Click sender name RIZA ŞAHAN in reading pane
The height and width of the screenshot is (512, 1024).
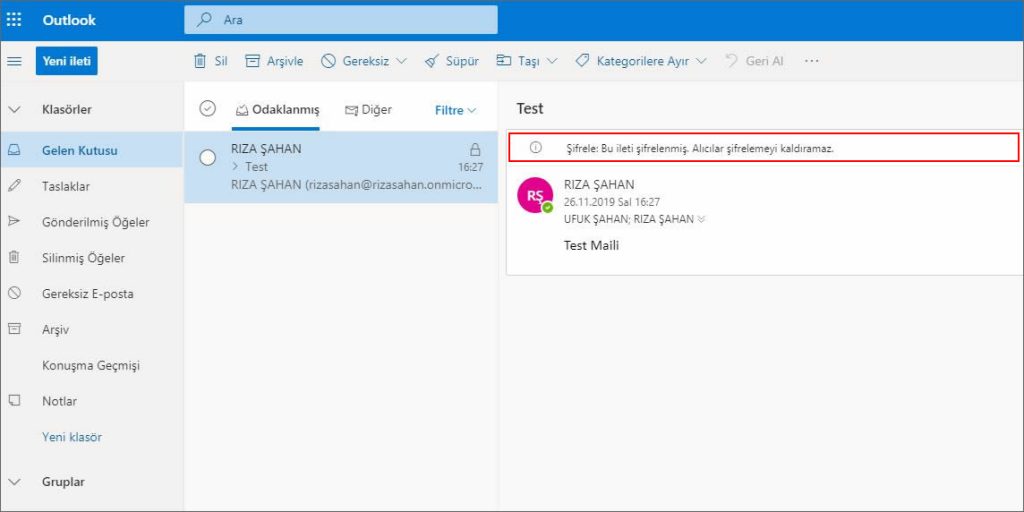pos(599,185)
